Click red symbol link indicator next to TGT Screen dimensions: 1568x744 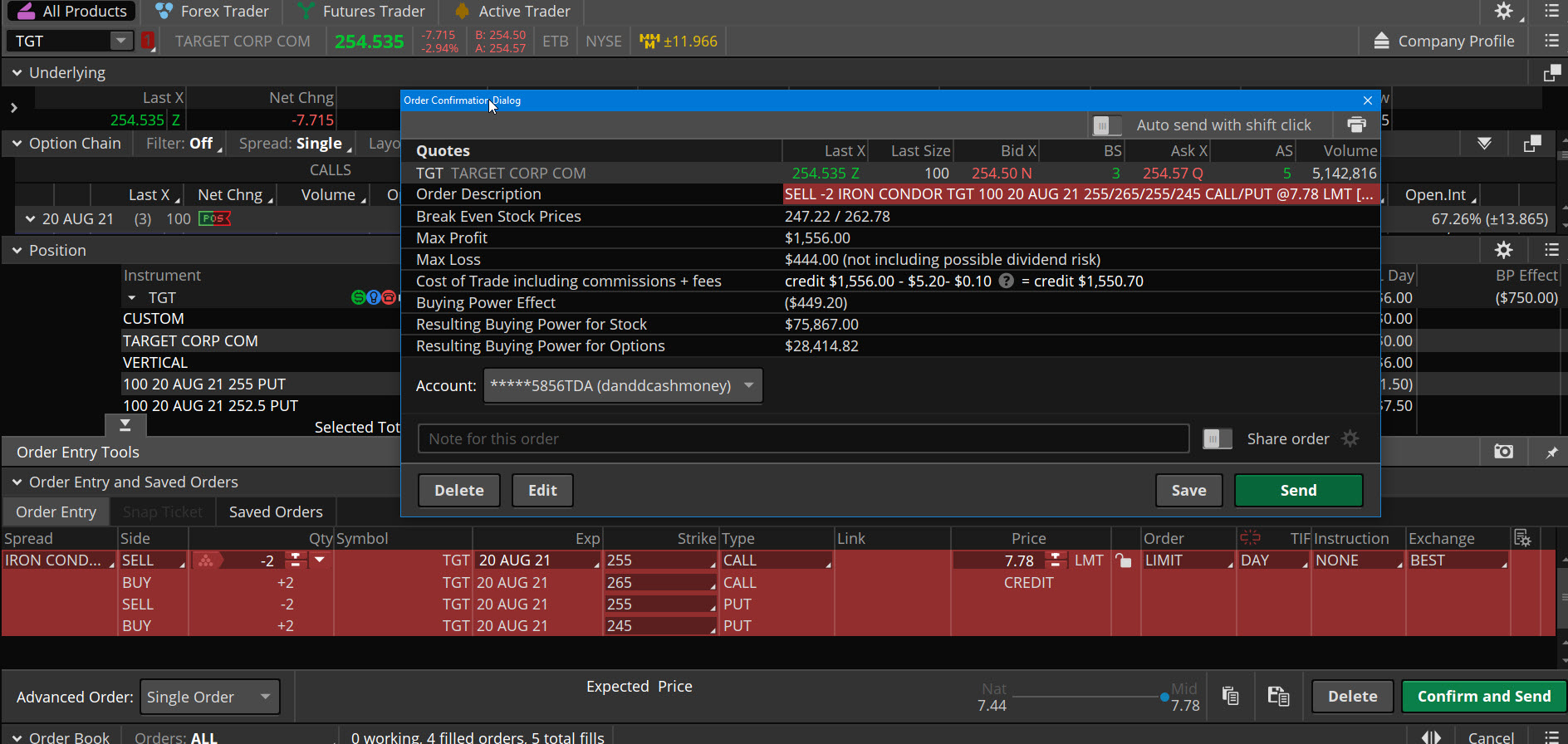pos(148,41)
